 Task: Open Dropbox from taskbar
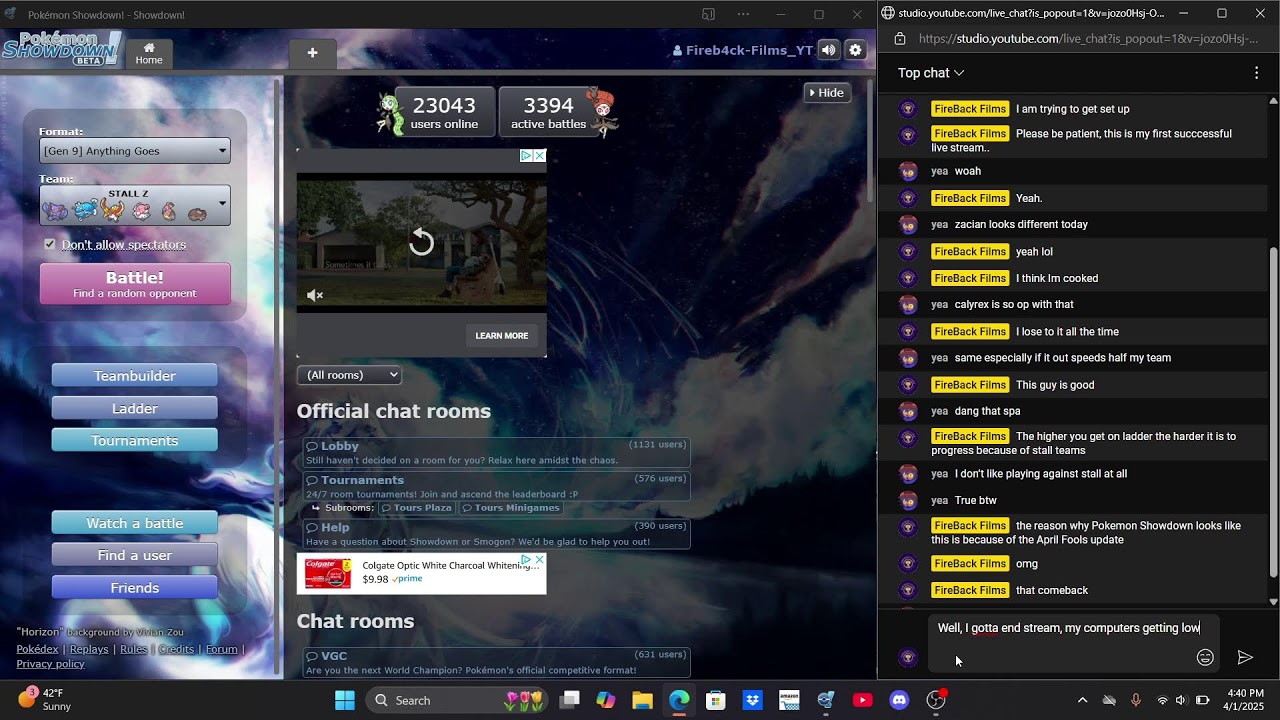753,700
